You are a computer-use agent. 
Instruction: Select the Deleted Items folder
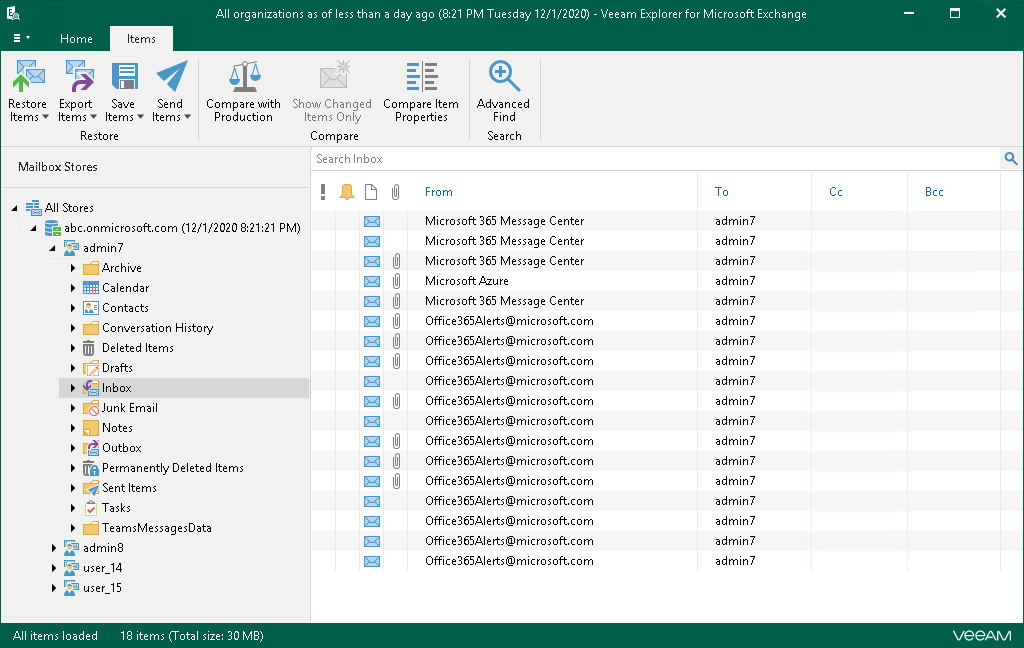click(137, 348)
